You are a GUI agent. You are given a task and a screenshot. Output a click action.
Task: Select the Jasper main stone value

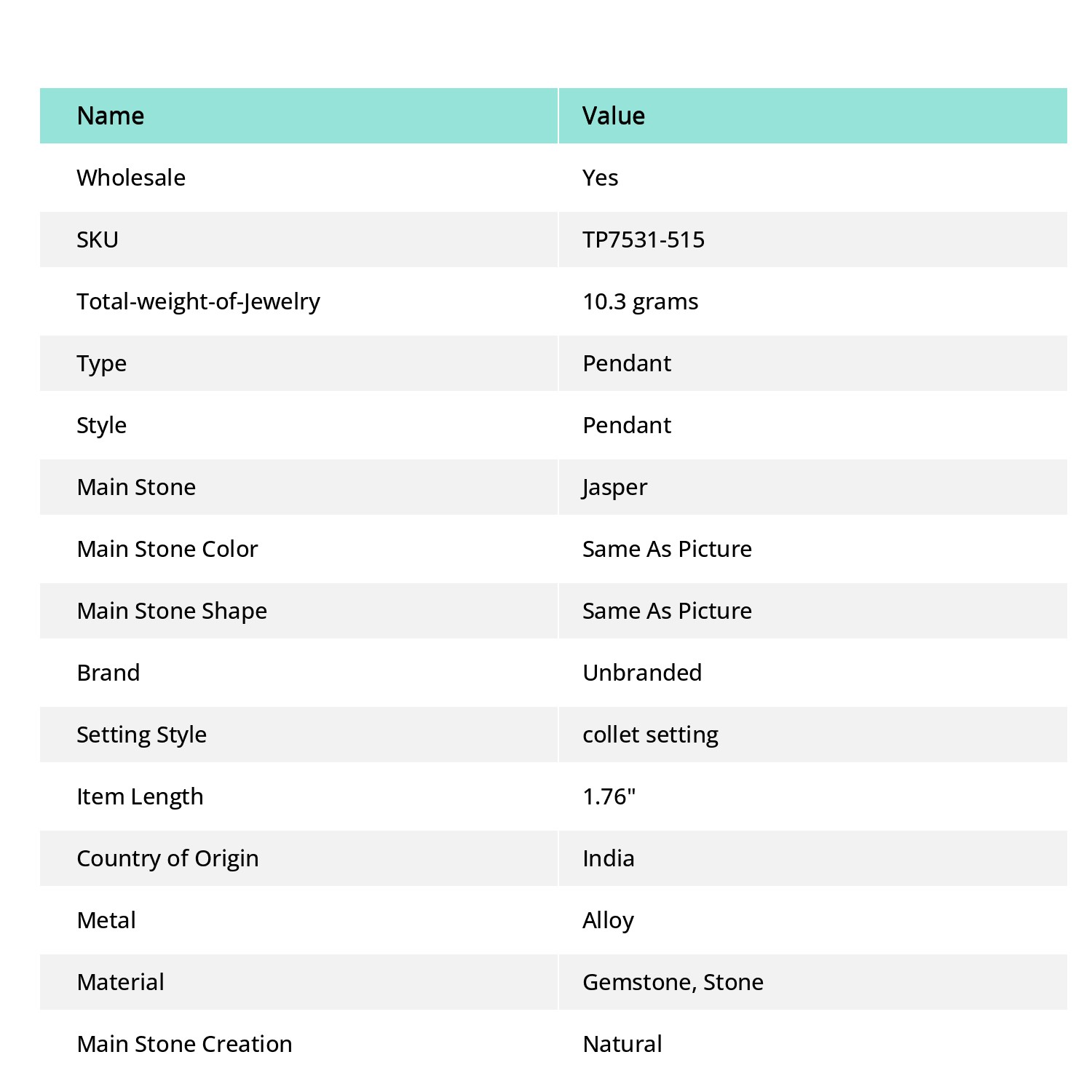pos(614,488)
